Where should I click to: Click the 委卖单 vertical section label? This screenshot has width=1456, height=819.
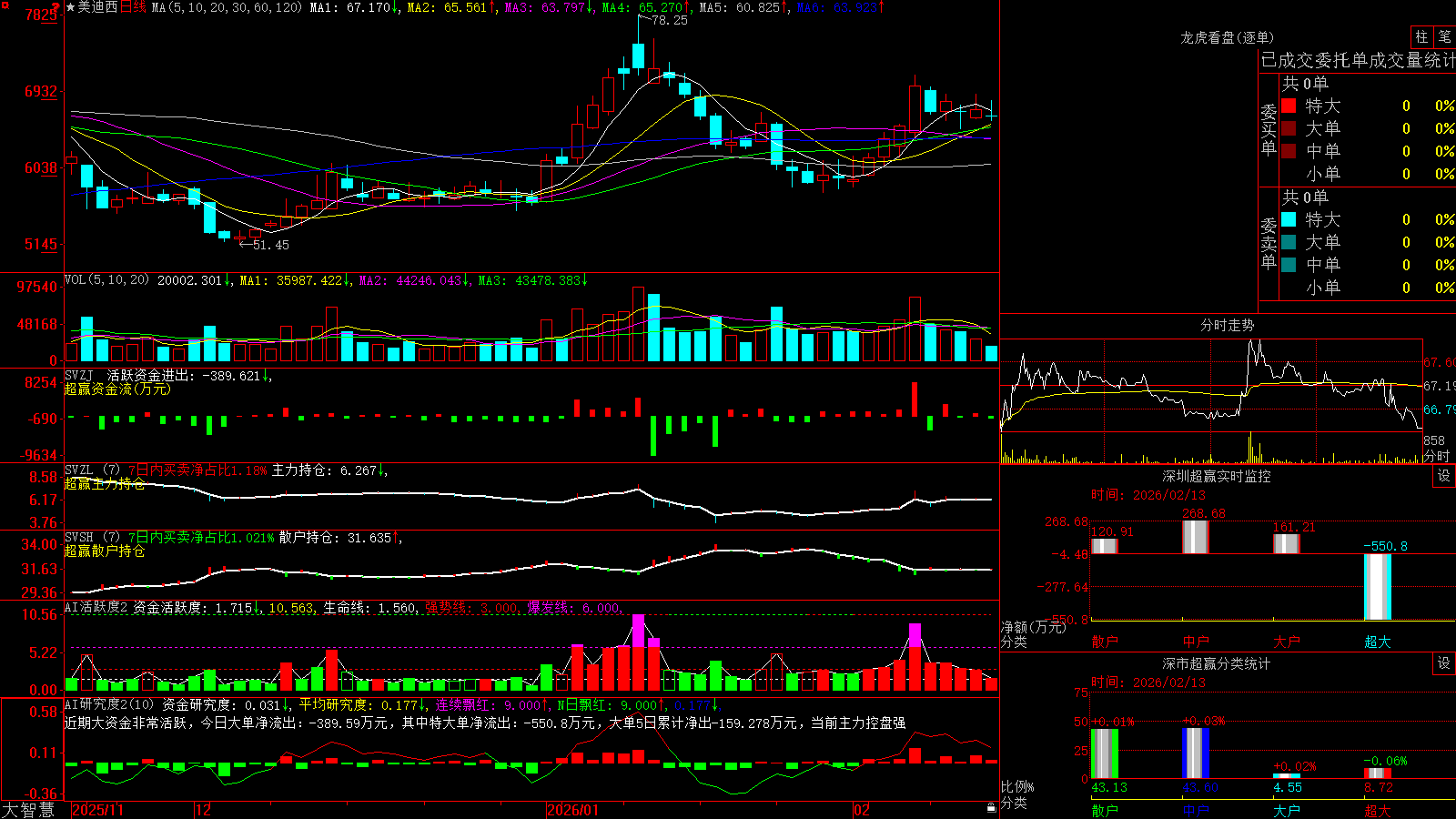(x=1269, y=243)
